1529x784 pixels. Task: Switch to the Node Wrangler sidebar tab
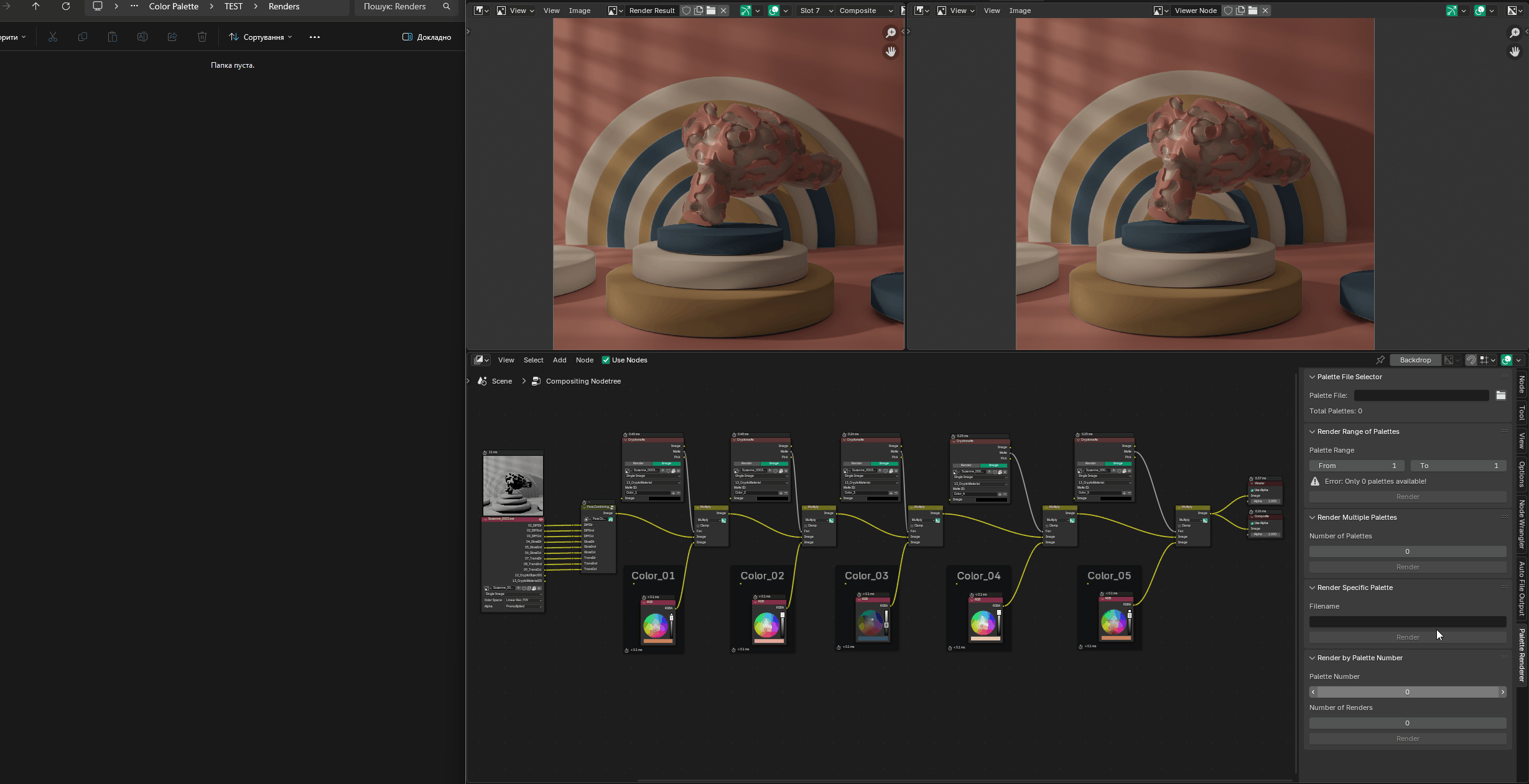click(x=1522, y=525)
